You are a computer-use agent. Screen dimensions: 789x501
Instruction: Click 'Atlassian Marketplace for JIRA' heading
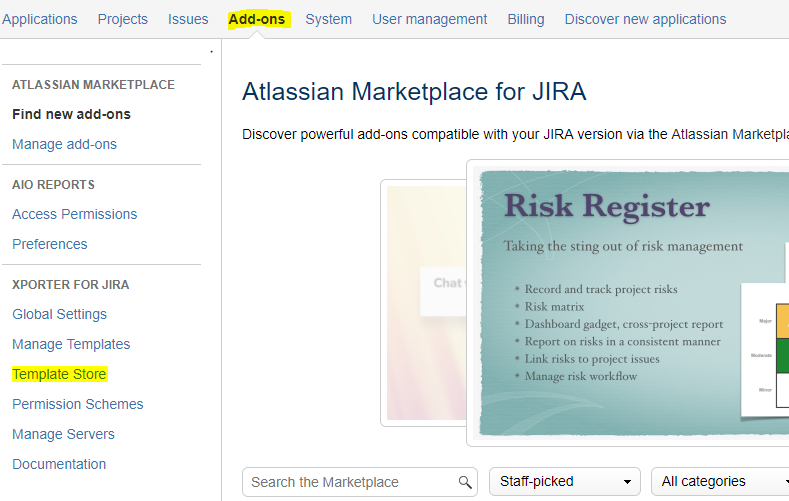pyautogui.click(x=414, y=92)
